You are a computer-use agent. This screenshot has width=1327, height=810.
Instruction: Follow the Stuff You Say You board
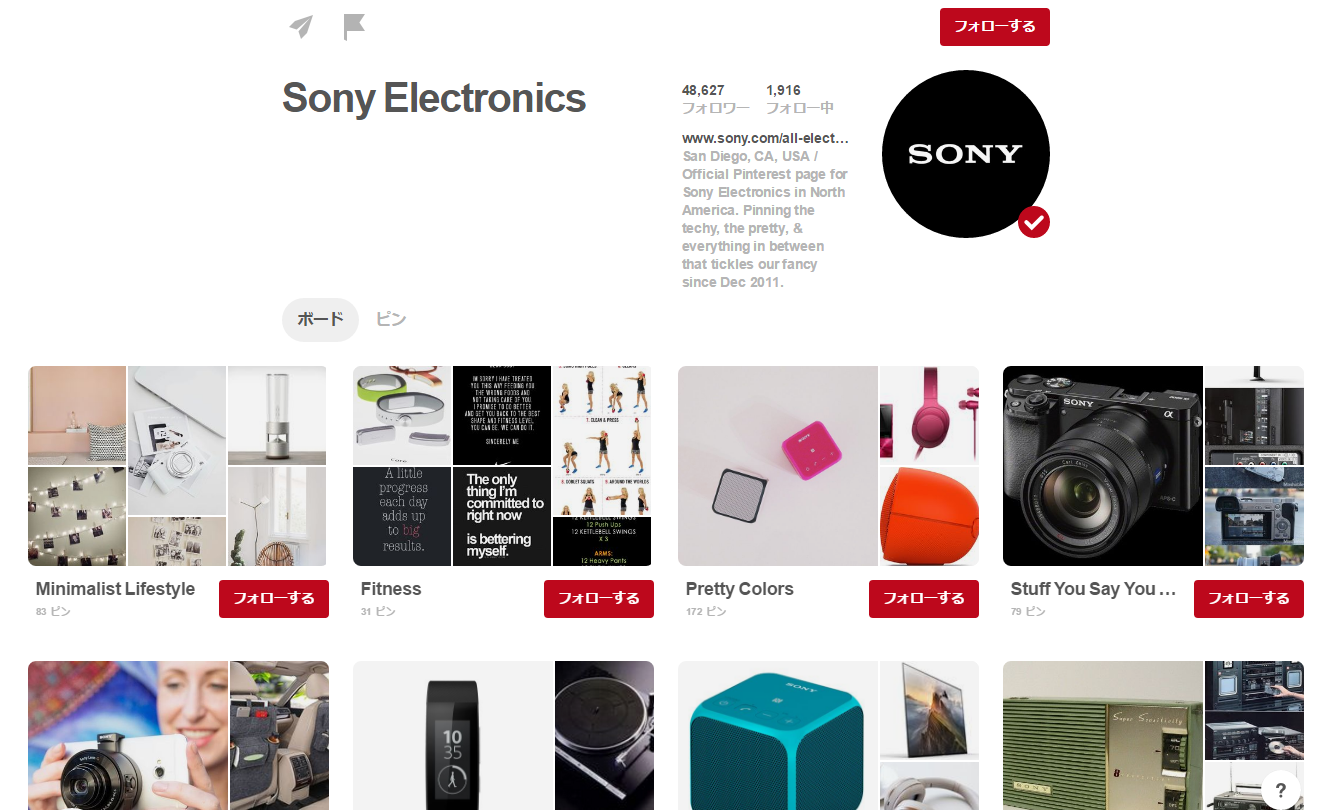[1249, 599]
